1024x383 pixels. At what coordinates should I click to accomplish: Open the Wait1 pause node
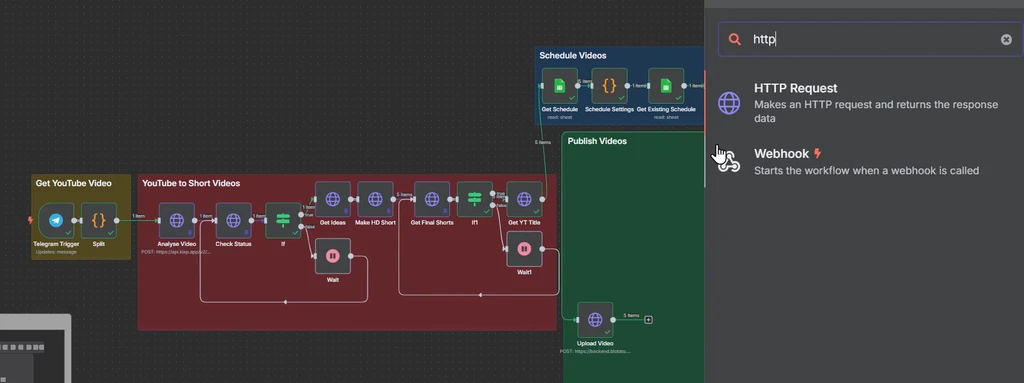pyautogui.click(x=524, y=249)
